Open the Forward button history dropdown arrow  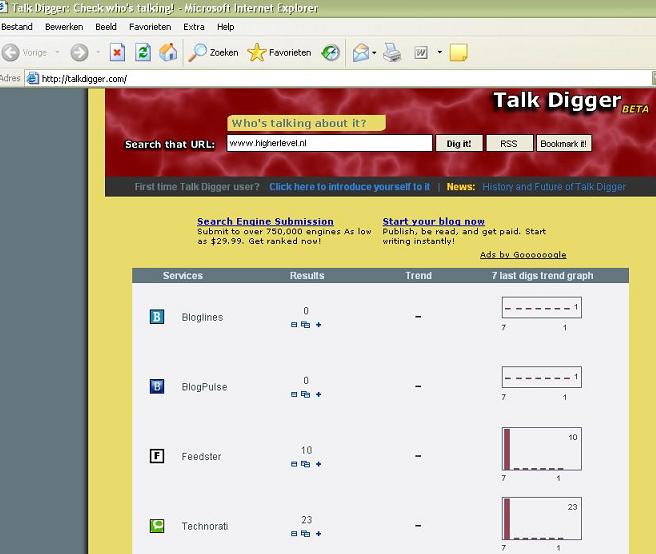pos(98,52)
